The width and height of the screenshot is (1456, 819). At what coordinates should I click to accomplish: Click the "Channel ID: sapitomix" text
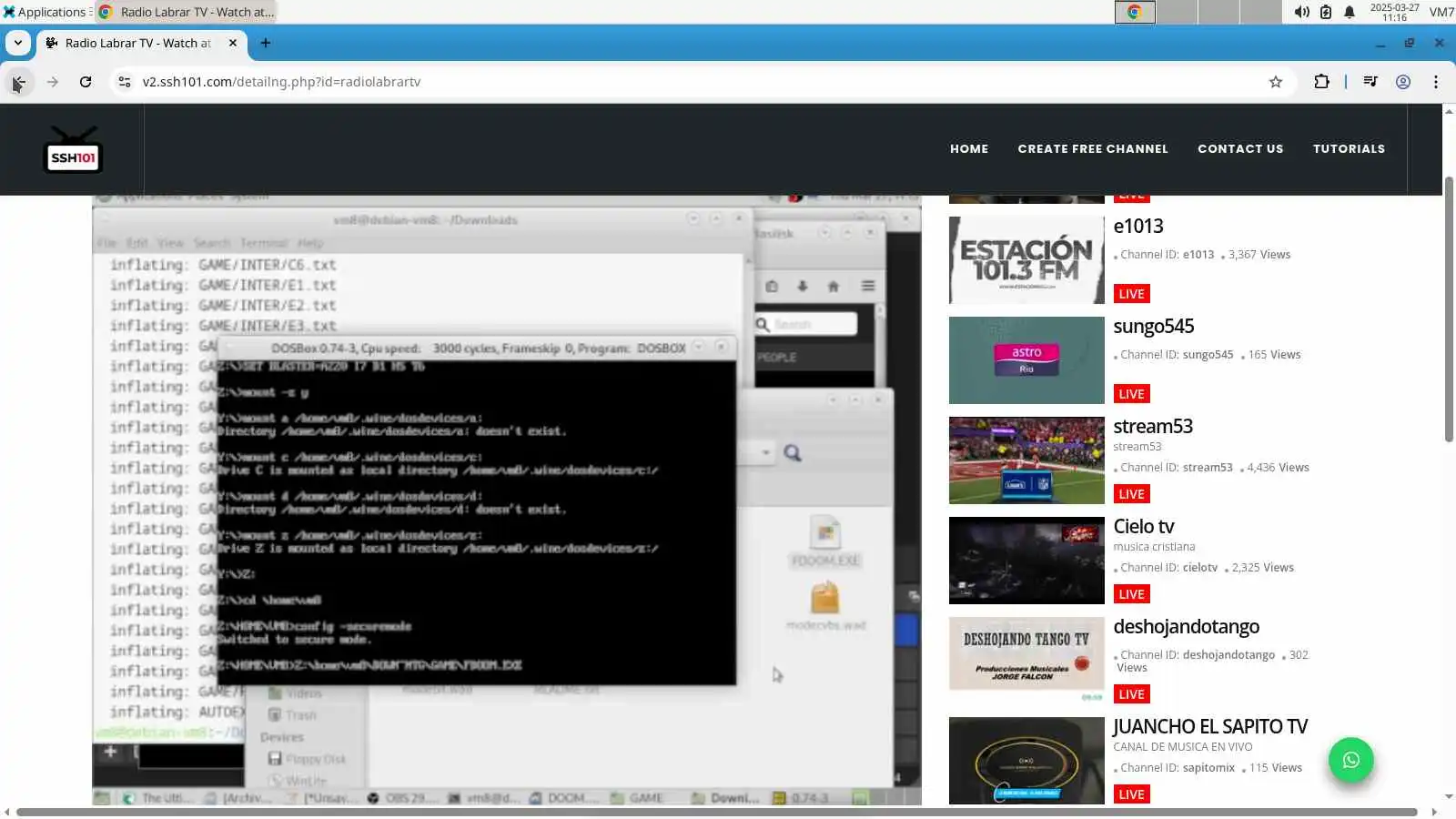click(1178, 768)
